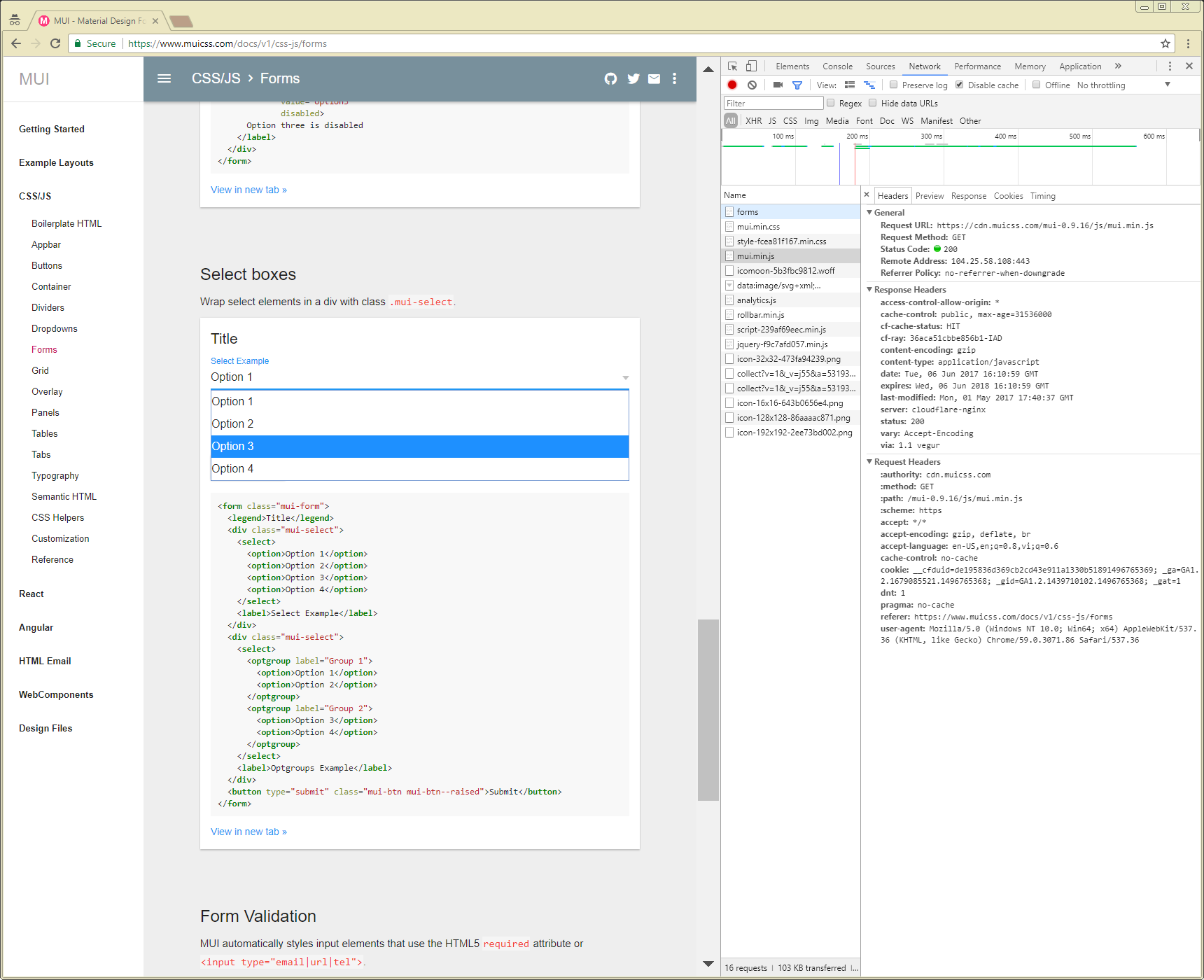Switch to the Console tab
This screenshot has width=1204, height=980.
tap(837, 66)
